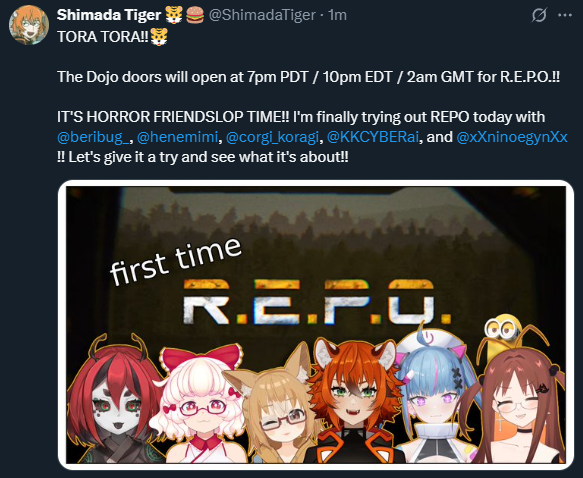Open the @xXninoegynXx mention
This screenshot has width=583, height=478.
tap(512, 137)
